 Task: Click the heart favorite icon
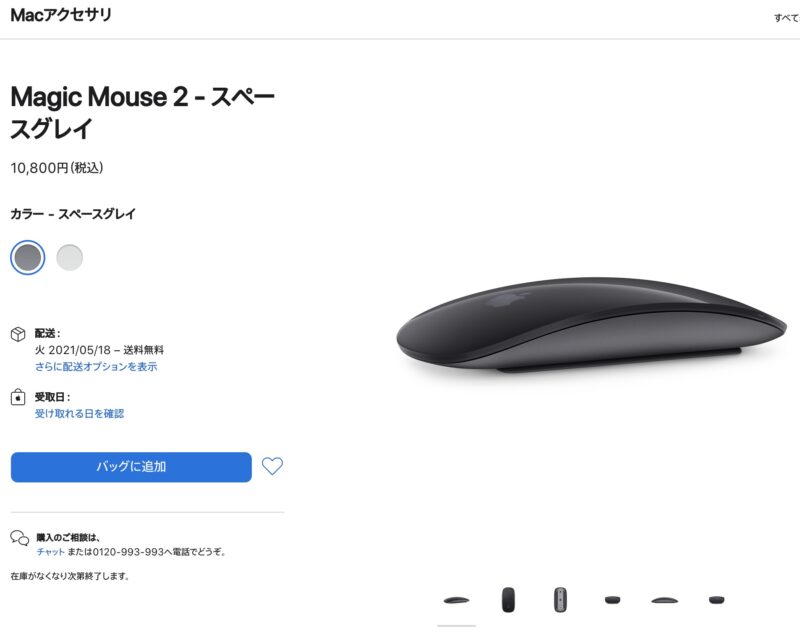click(x=272, y=466)
